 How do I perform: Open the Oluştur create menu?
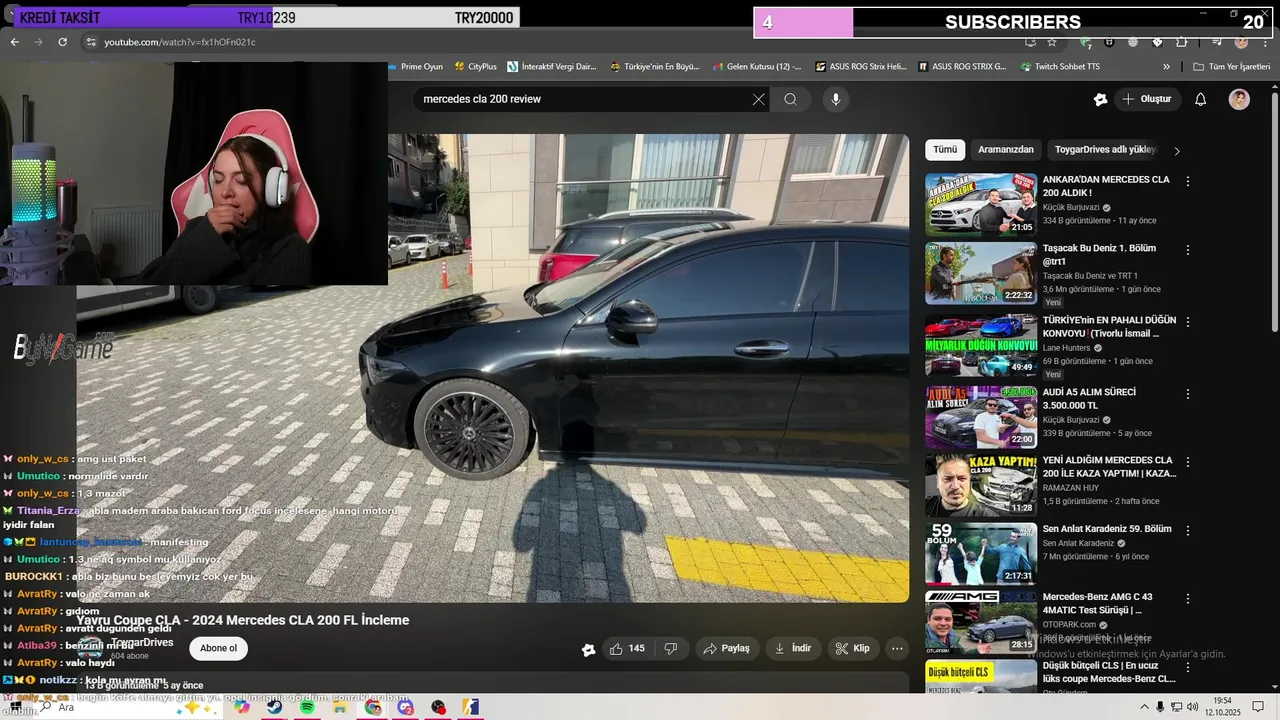(x=1147, y=99)
